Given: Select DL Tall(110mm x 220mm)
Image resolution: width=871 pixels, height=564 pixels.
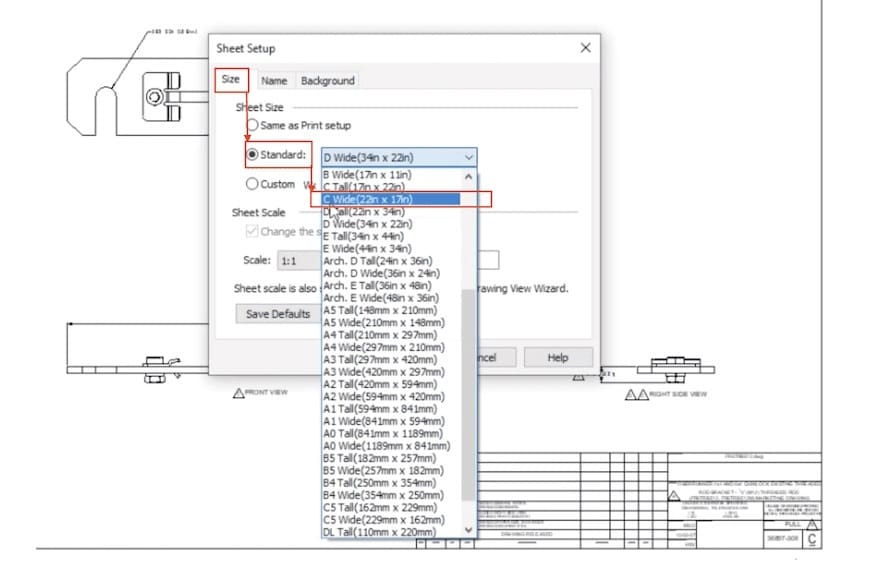Looking at the screenshot, I should tap(391, 532).
